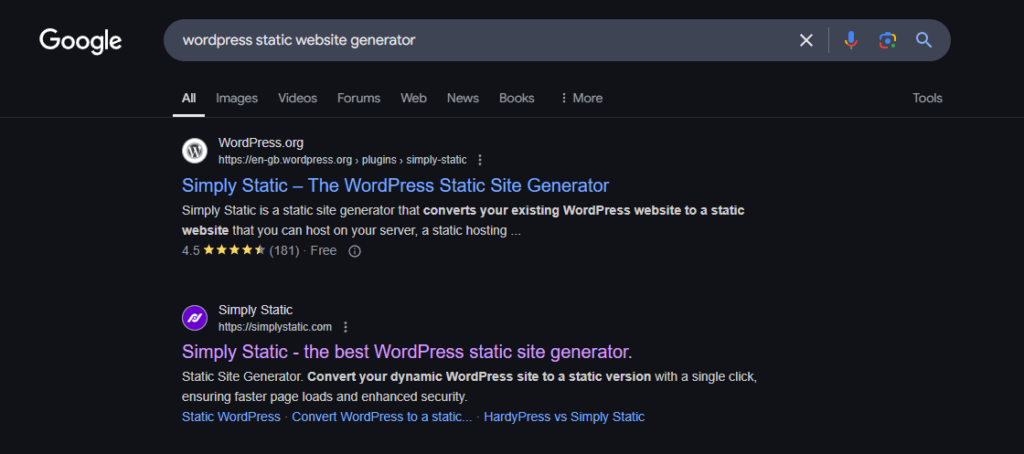
Task: Open 'Simply Static - the best WordPress' result
Action: click(407, 352)
